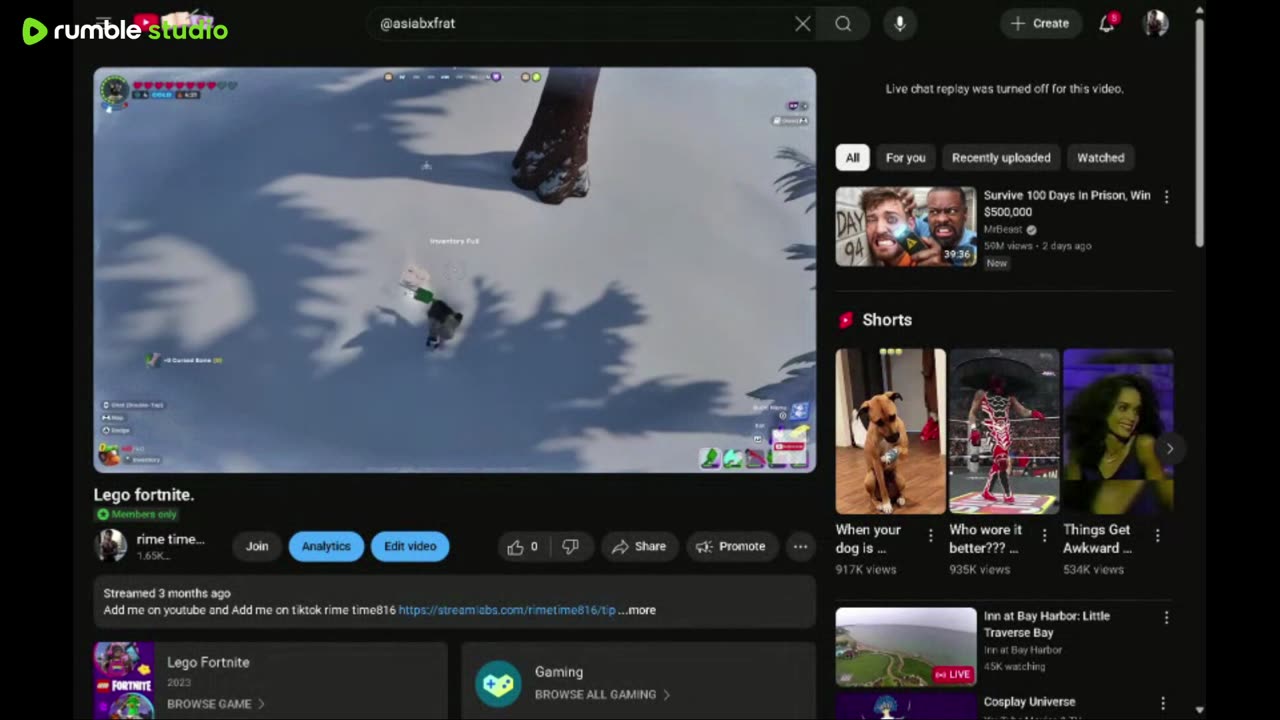Select the All filter chip
Viewport: 1280px width, 720px height.
tap(852, 157)
